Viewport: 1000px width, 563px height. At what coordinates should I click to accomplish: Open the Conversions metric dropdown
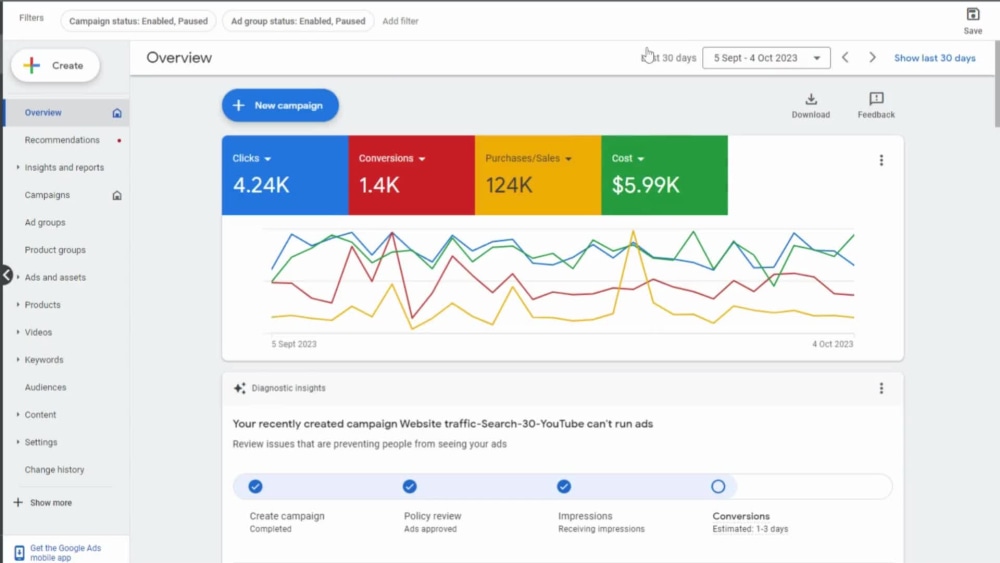[422, 159]
